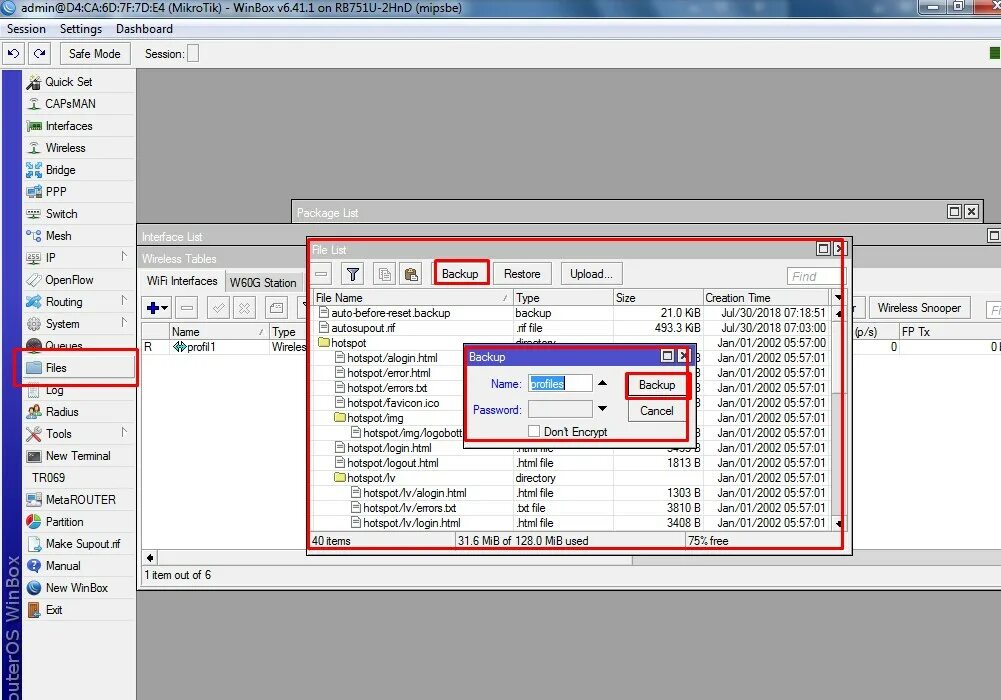The width and height of the screenshot is (1001, 700).
Task: Select the hotspot/lv directory row
Action: (571, 478)
